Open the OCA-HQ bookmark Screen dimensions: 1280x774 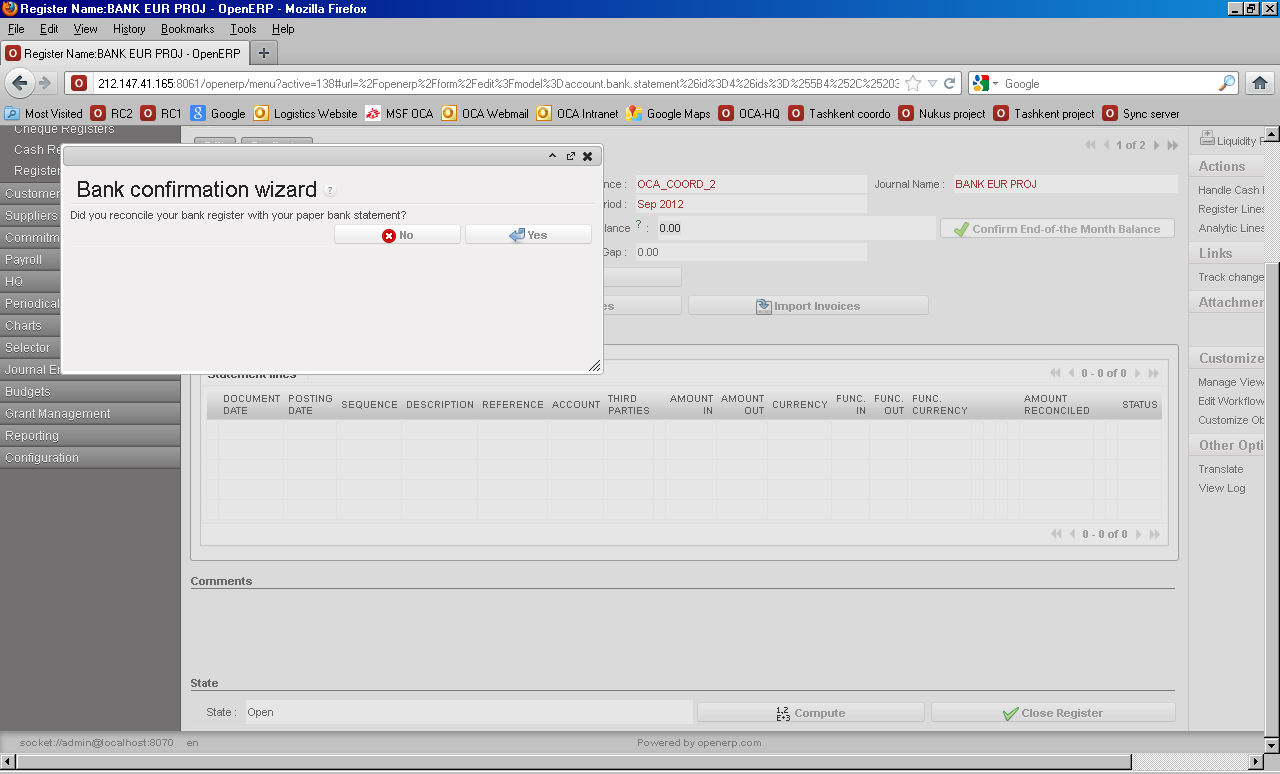(750, 114)
